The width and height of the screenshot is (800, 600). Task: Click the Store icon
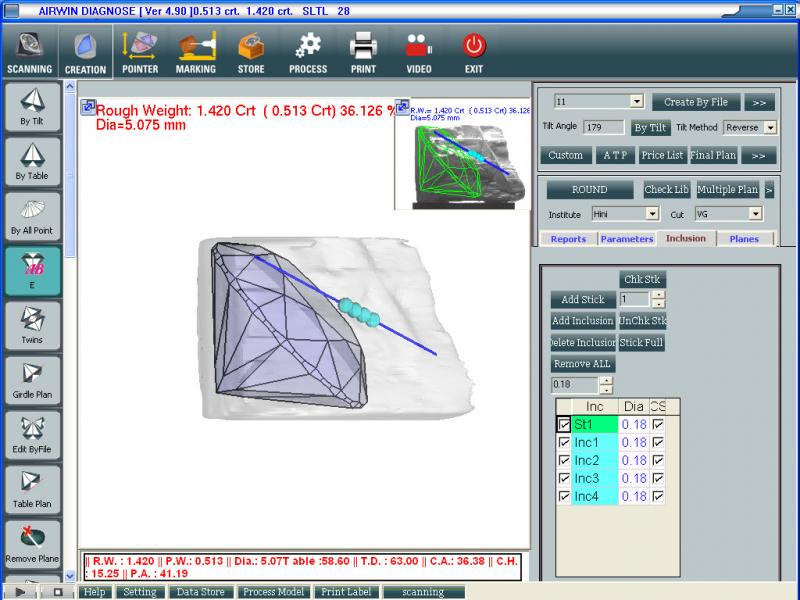251,53
